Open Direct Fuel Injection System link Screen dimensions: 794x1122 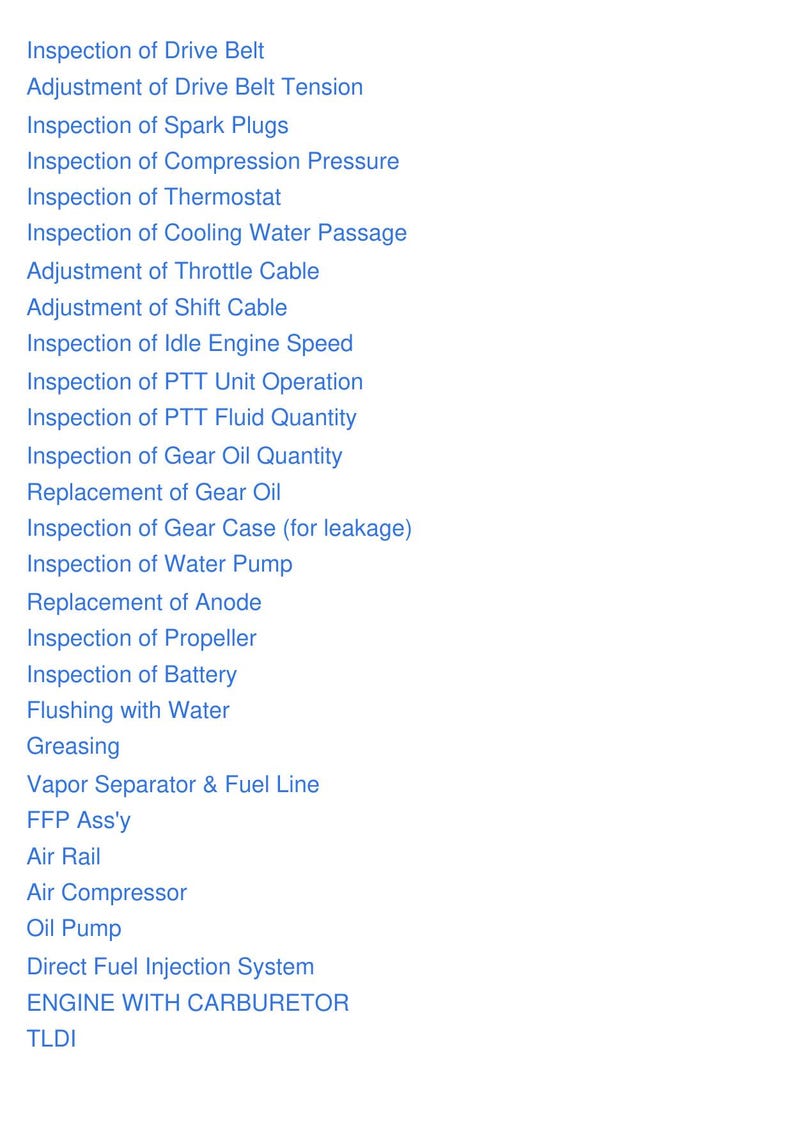tap(170, 967)
